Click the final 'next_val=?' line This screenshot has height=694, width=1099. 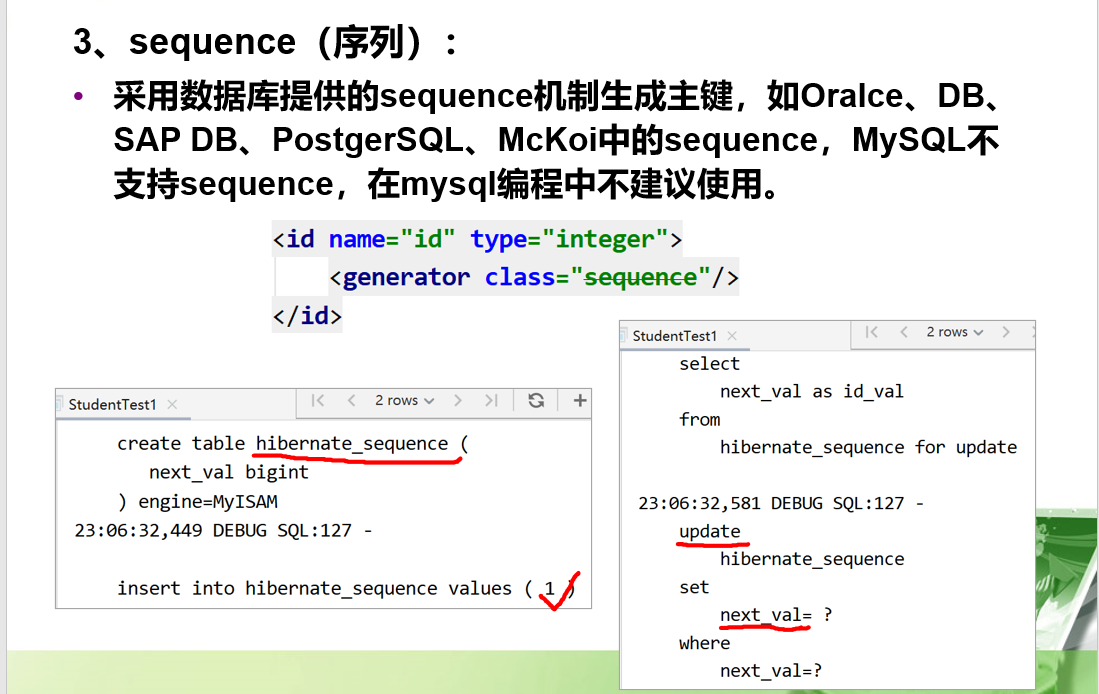(x=771, y=671)
